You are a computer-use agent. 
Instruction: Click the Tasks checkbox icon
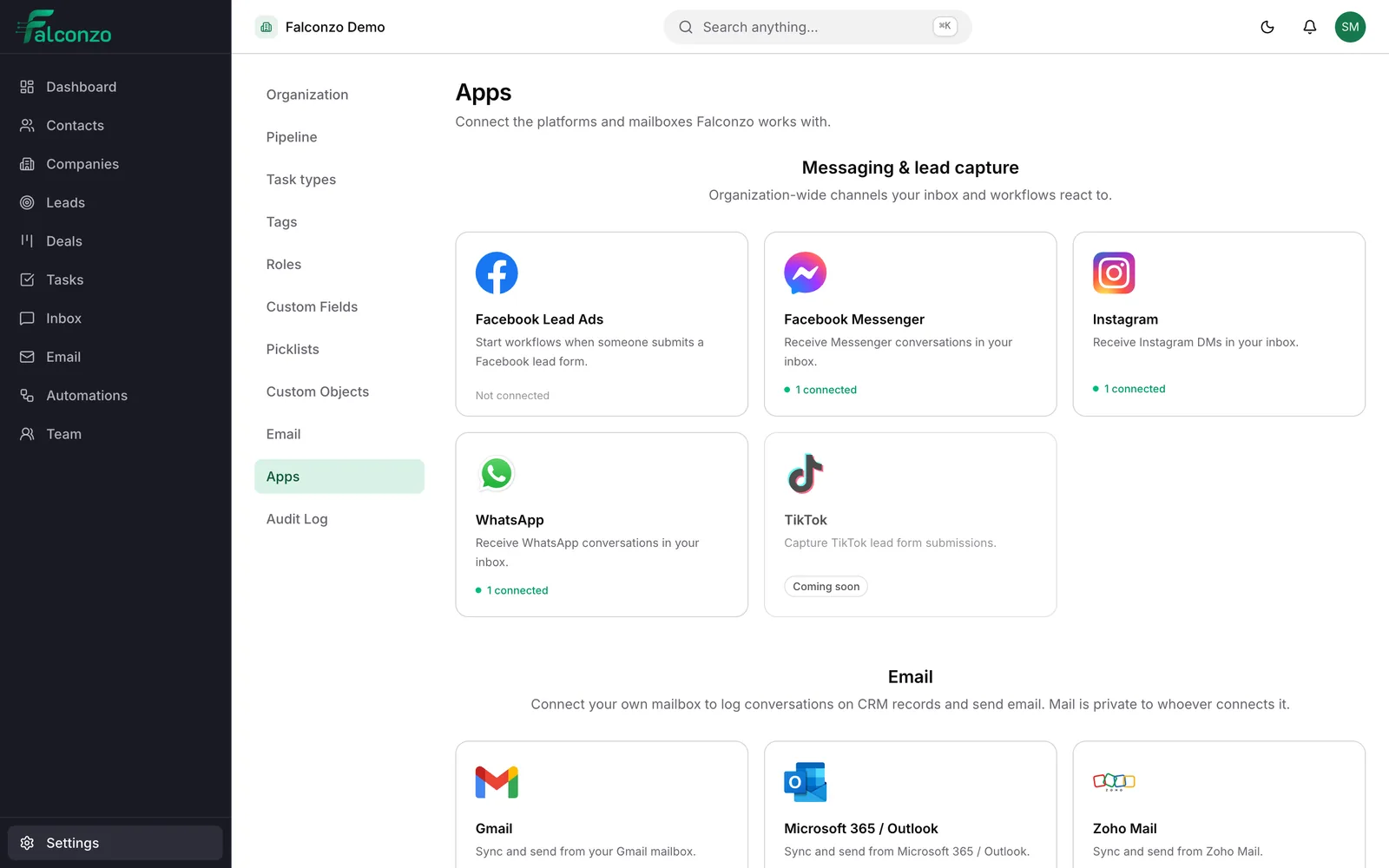(x=27, y=279)
